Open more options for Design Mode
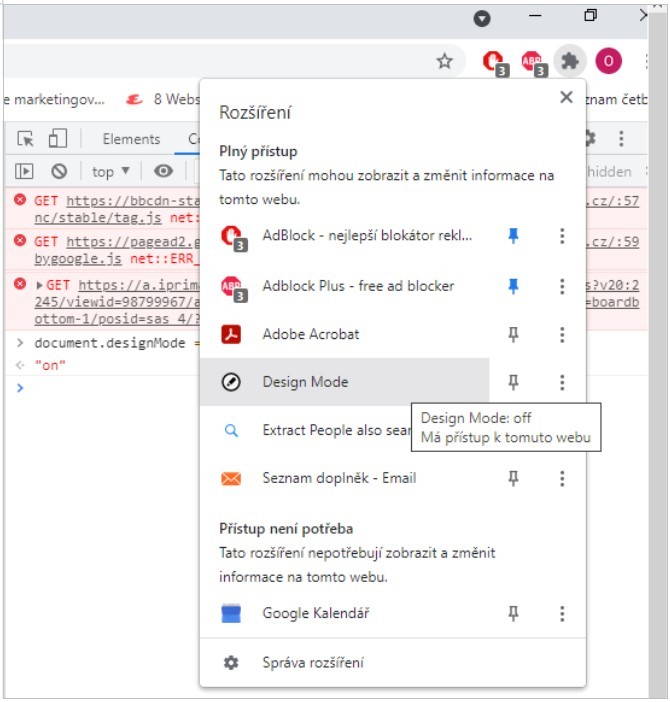670x702 pixels. [x=562, y=382]
